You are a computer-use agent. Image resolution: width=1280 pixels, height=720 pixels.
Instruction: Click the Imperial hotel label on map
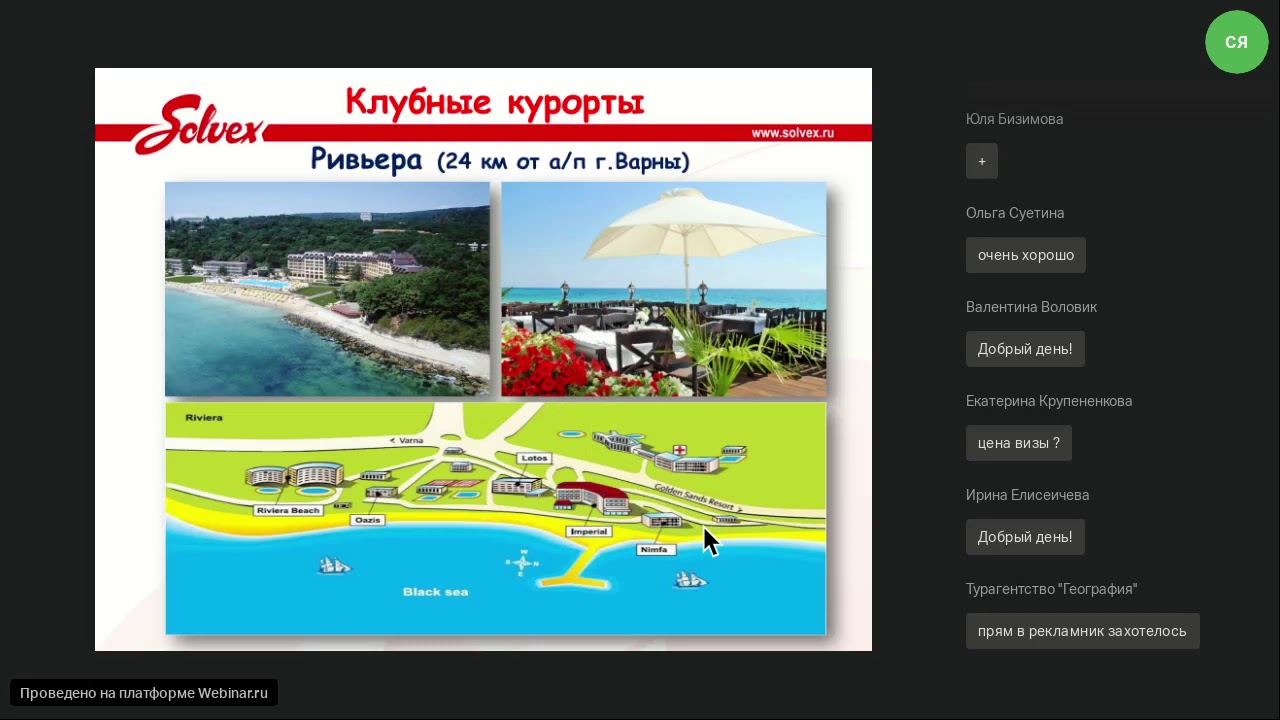tap(589, 531)
